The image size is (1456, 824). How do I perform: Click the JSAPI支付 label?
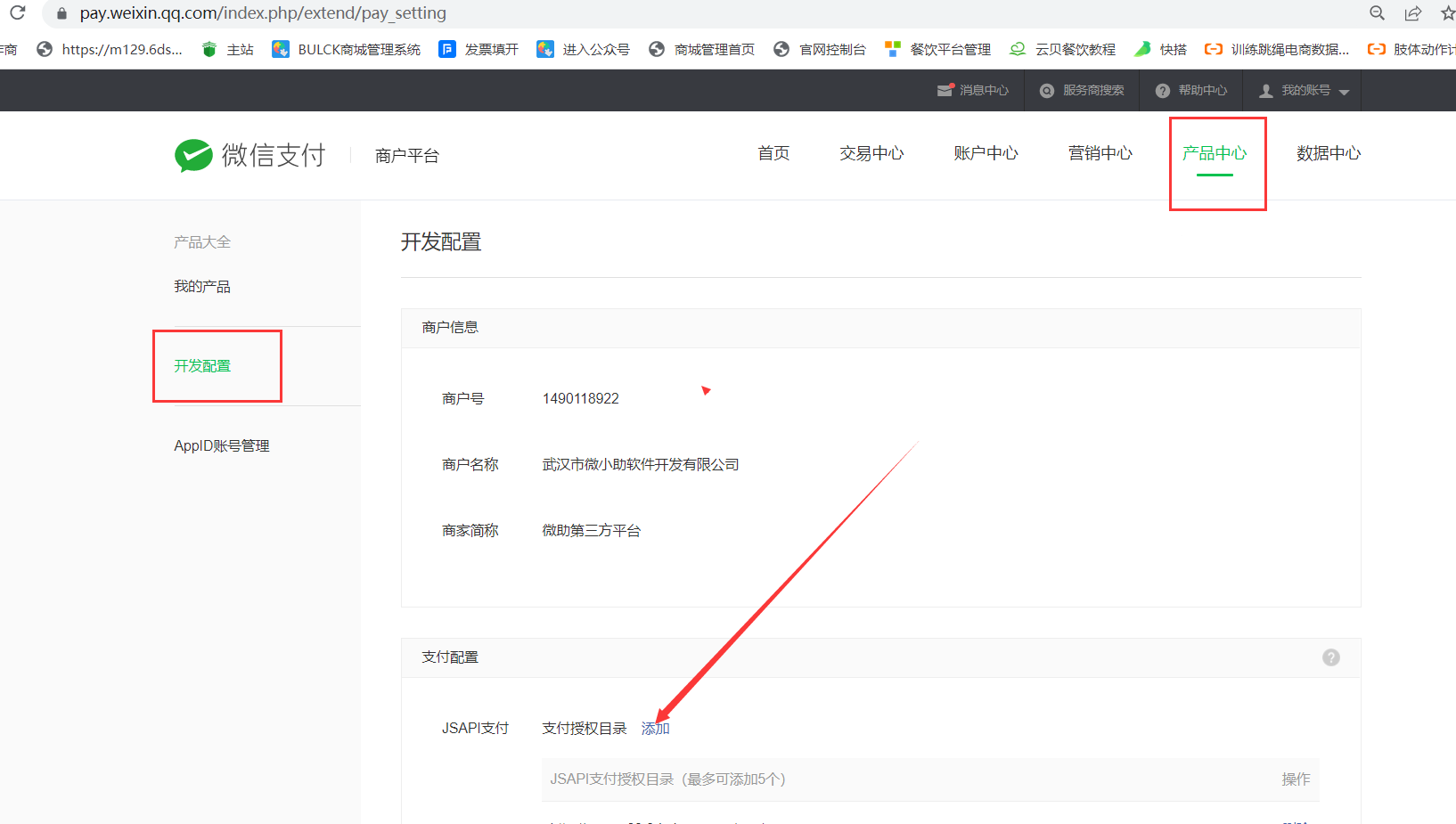[475, 728]
